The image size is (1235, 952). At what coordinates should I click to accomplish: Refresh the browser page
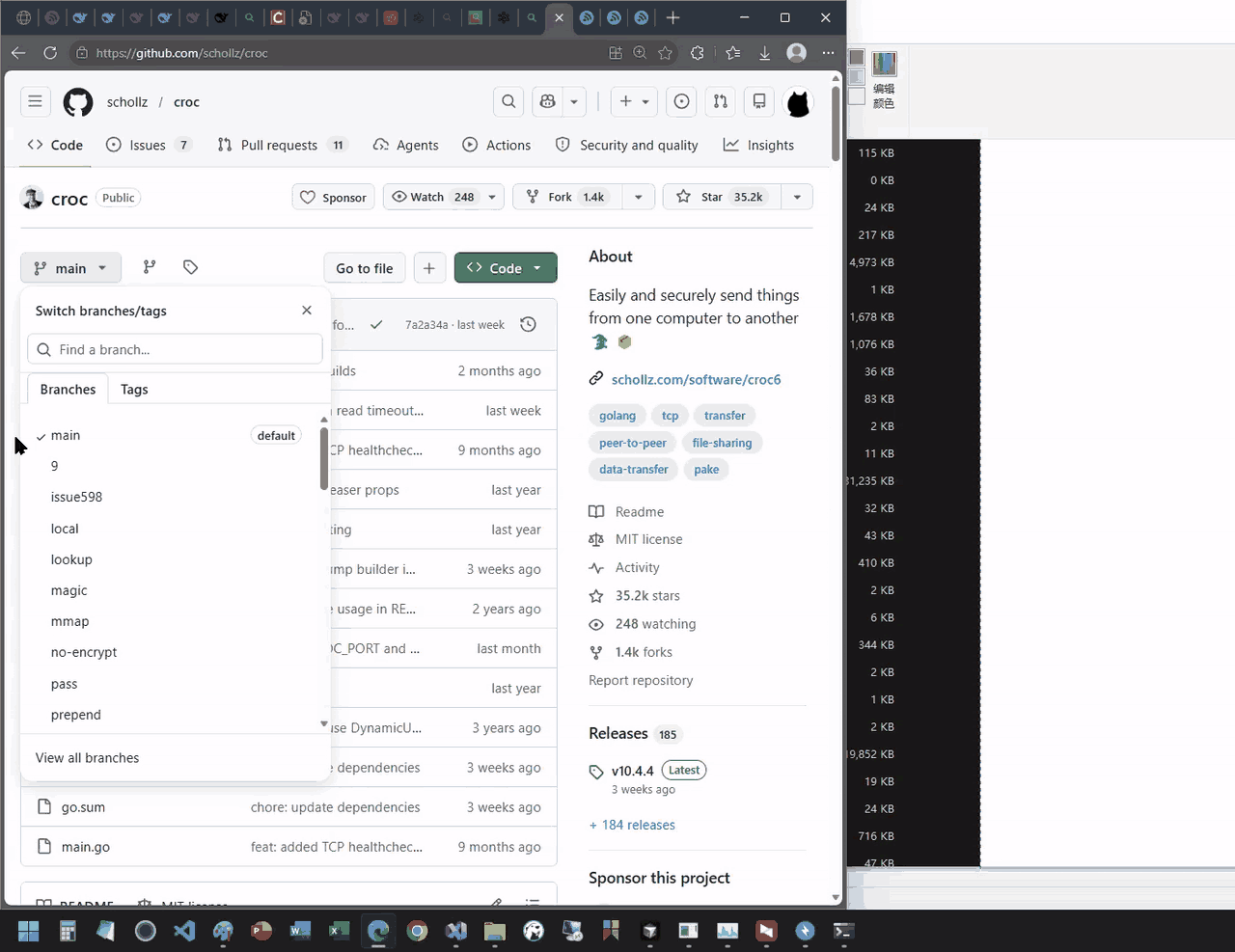(50, 53)
